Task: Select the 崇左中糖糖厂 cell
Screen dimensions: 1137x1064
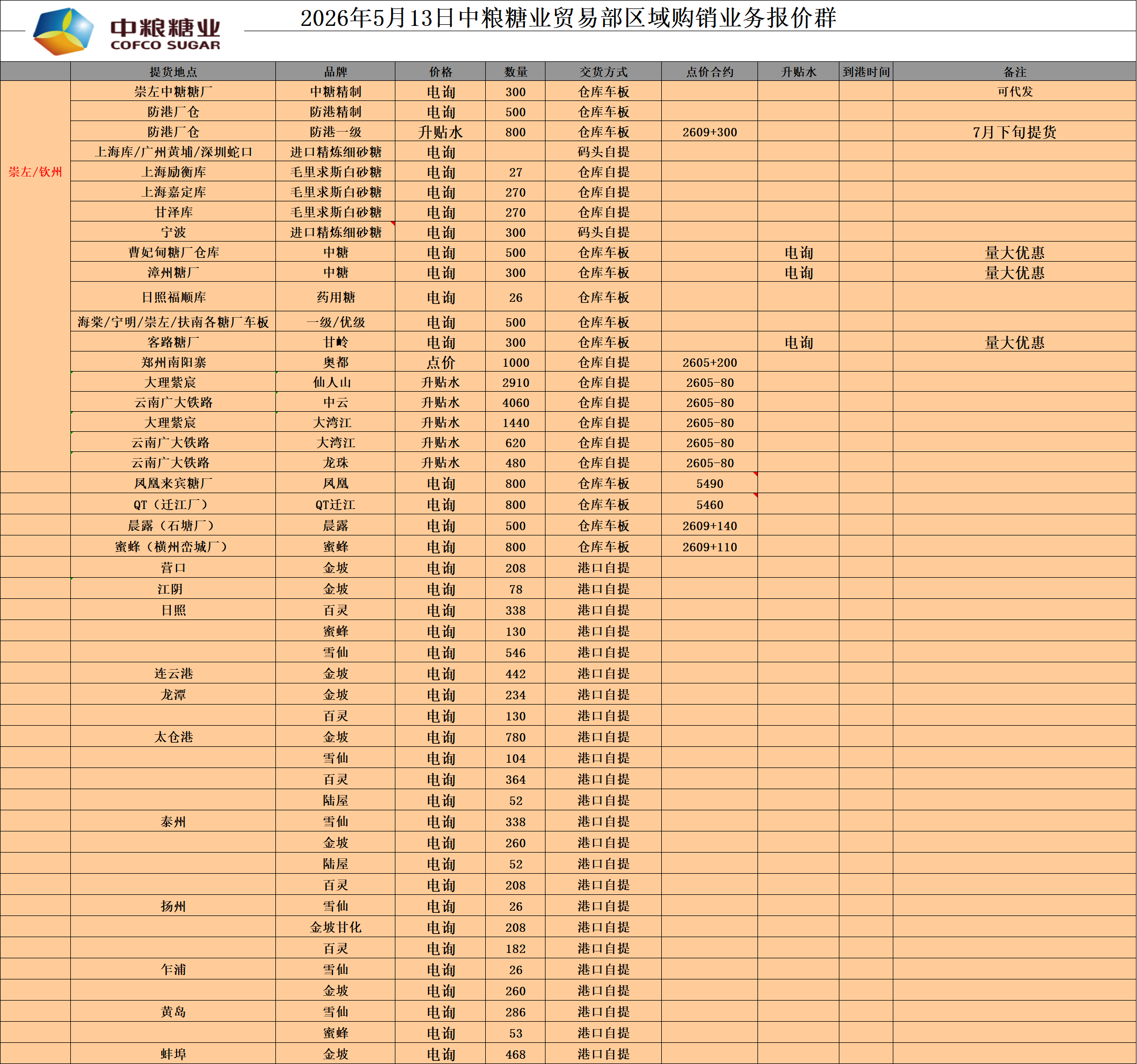Action: point(173,91)
